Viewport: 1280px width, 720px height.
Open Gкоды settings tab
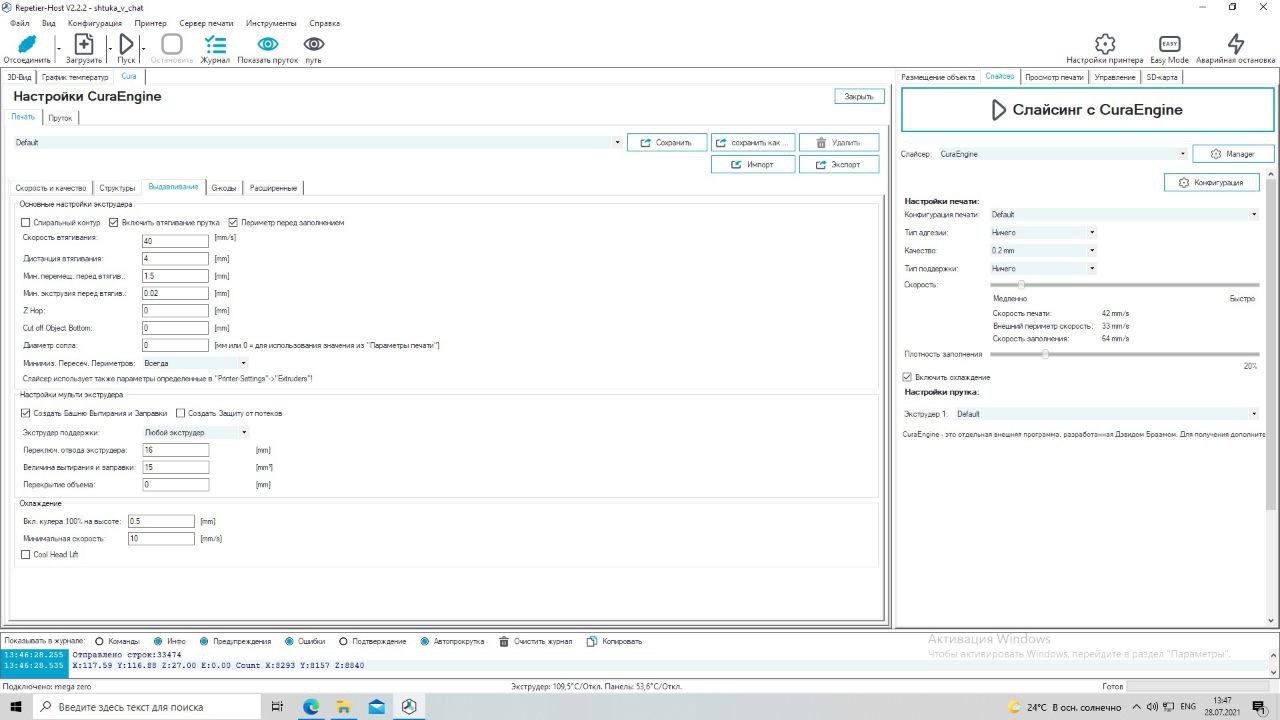[224, 188]
